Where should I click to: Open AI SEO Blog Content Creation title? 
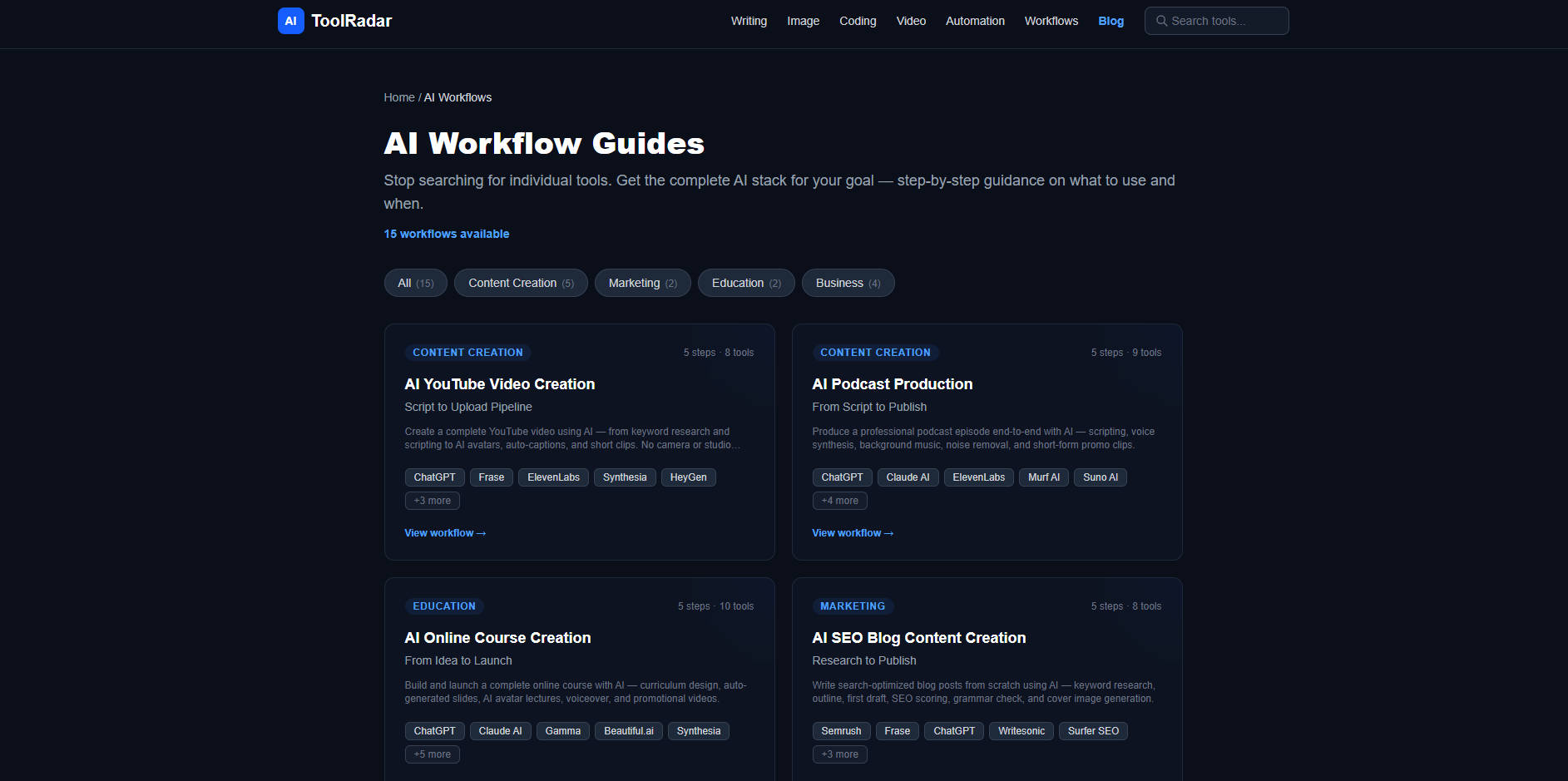918,638
